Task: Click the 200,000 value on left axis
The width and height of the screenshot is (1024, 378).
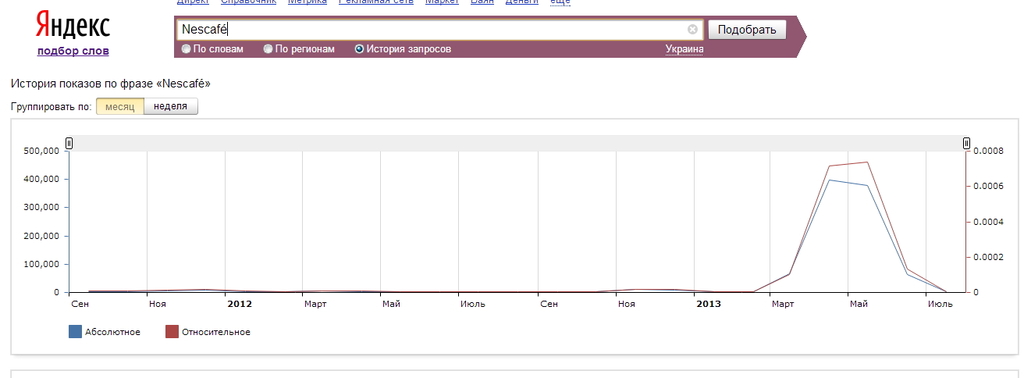Action: point(42,236)
